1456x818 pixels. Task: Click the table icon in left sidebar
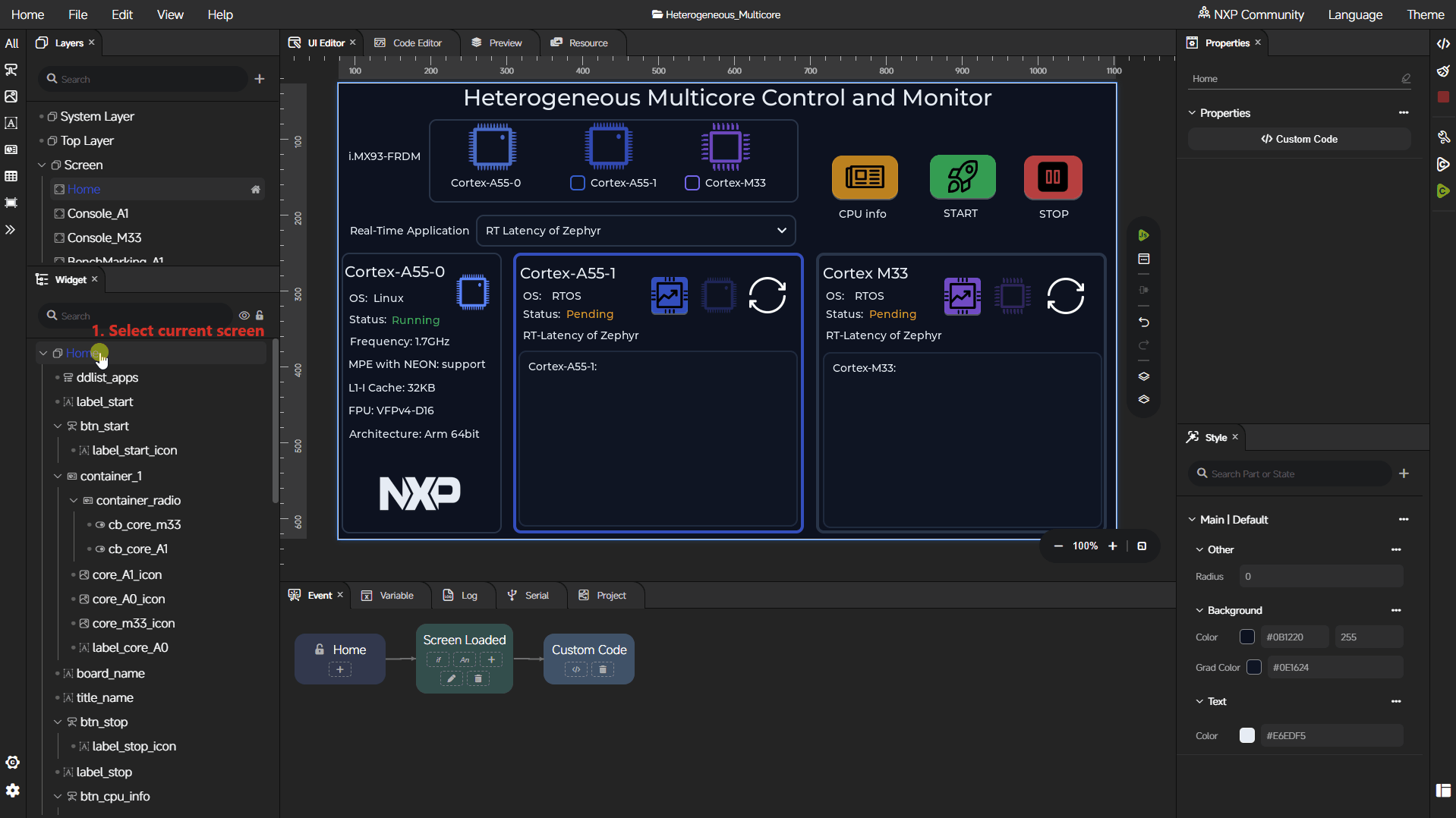click(x=11, y=177)
